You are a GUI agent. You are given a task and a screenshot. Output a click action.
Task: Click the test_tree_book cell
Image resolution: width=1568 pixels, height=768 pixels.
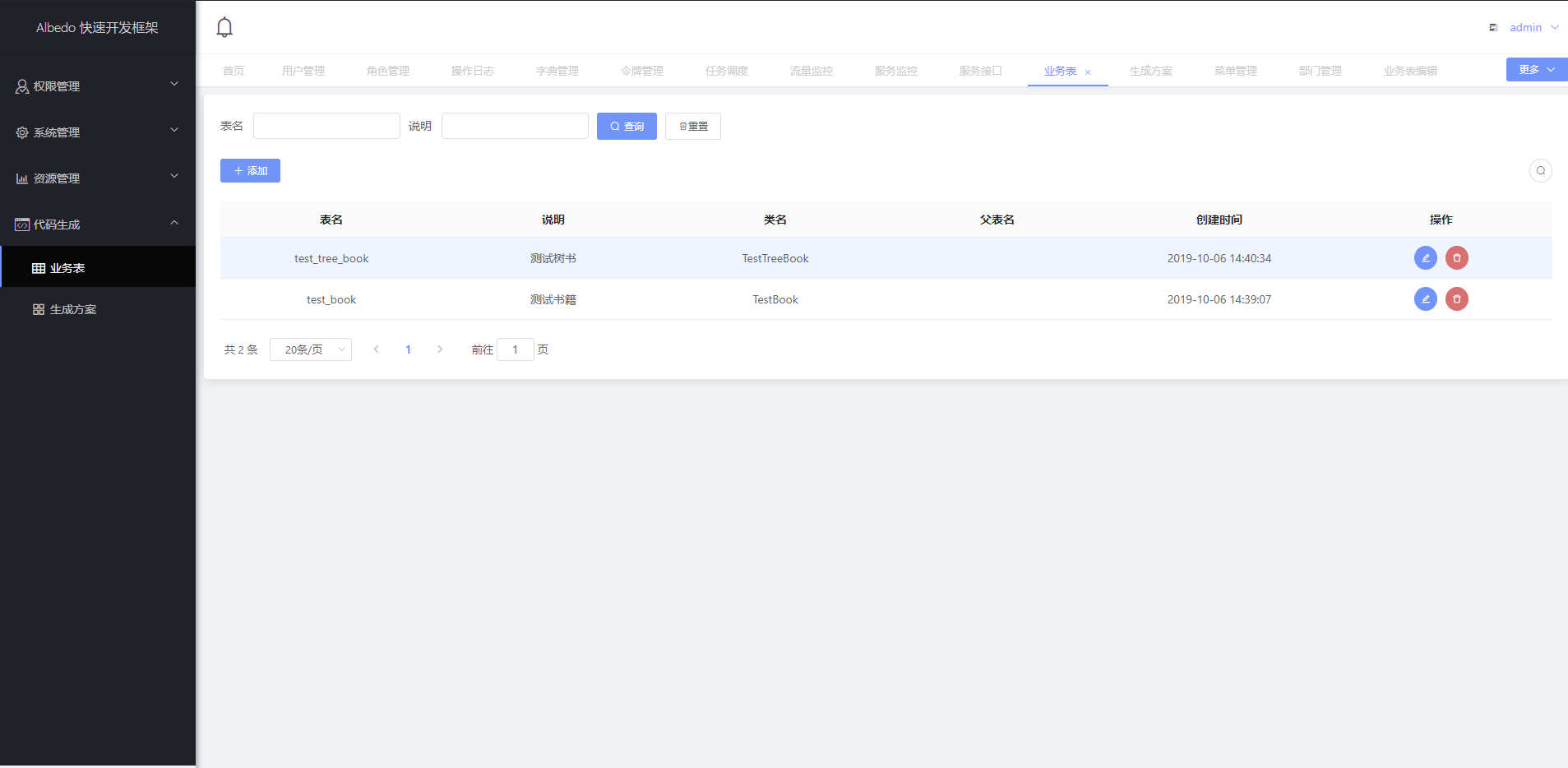(331, 258)
